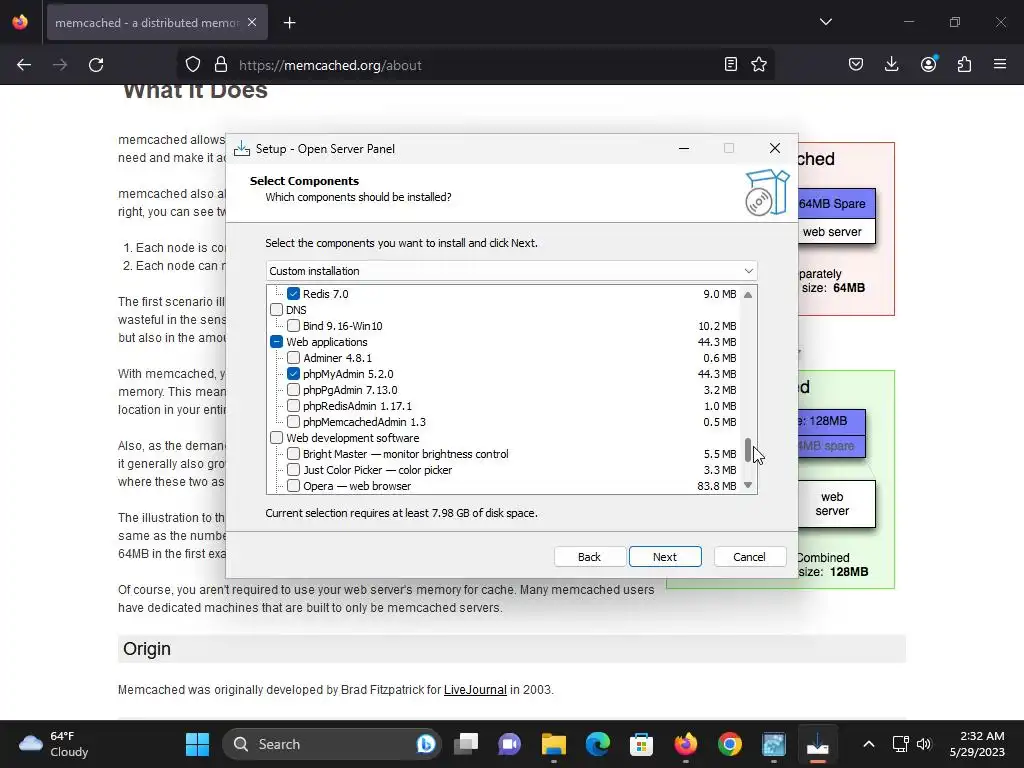Bookmark this page with star
The width and height of the screenshot is (1024, 768).
pyautogui.click(x=759, y=65)
